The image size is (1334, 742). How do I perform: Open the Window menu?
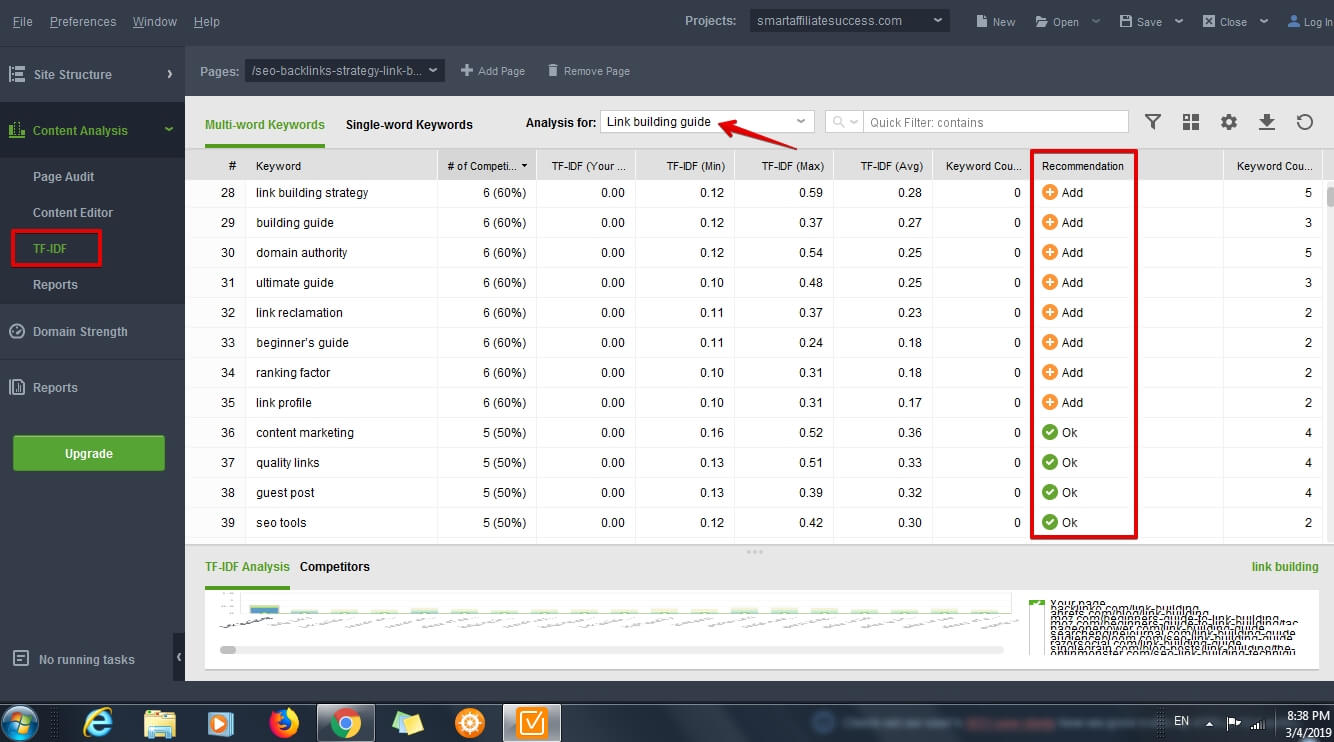coord(155,21)
